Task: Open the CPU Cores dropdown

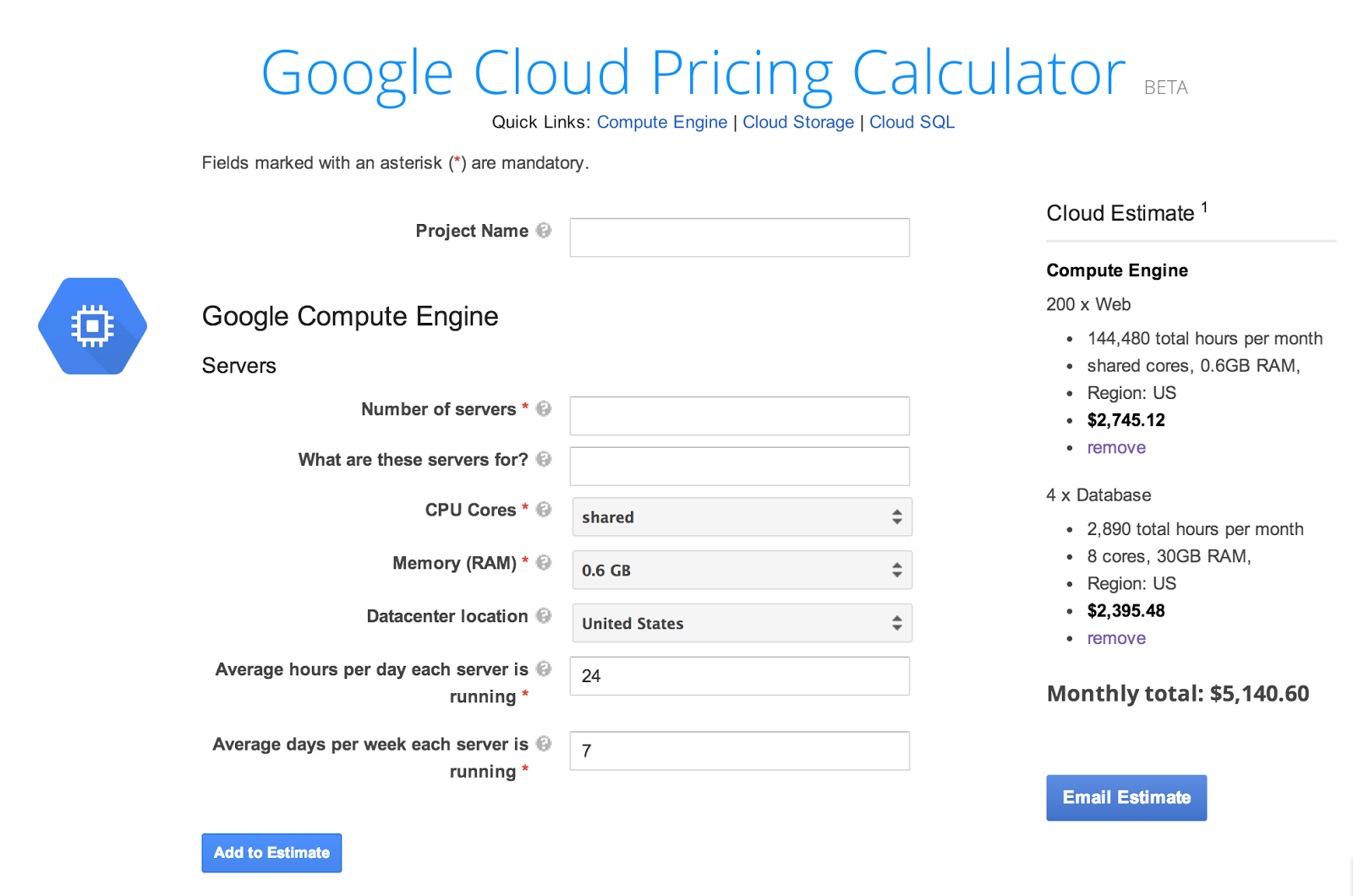Action: pyautogui.click(x=741, y=516)
